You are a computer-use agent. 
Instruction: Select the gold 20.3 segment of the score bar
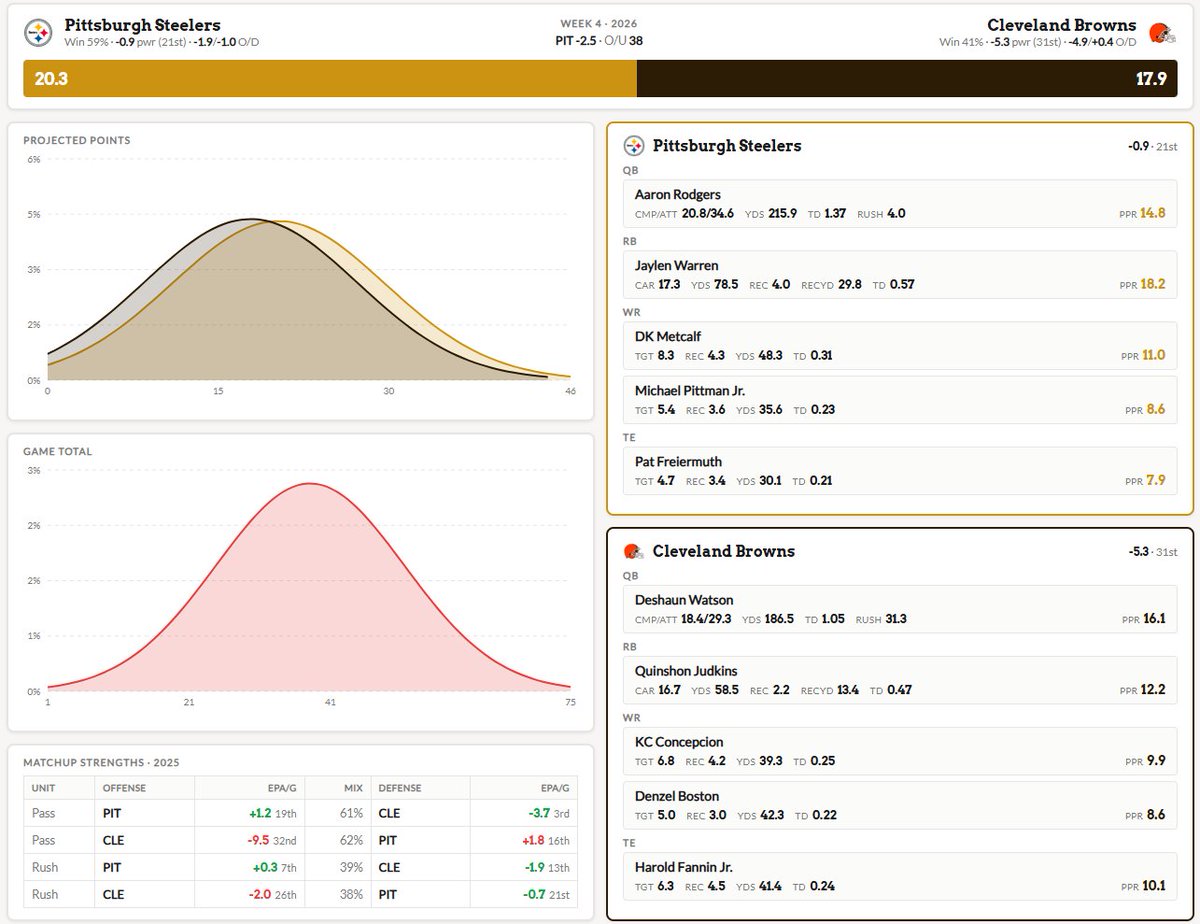pyautogui.click(x=330, y=79)
